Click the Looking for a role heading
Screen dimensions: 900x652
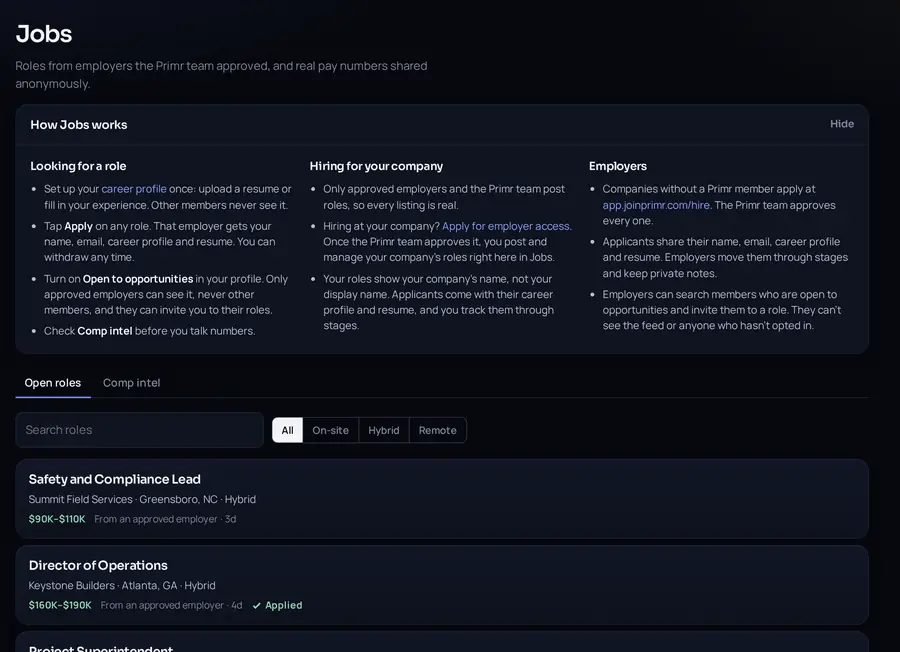(x=78, y=166)
